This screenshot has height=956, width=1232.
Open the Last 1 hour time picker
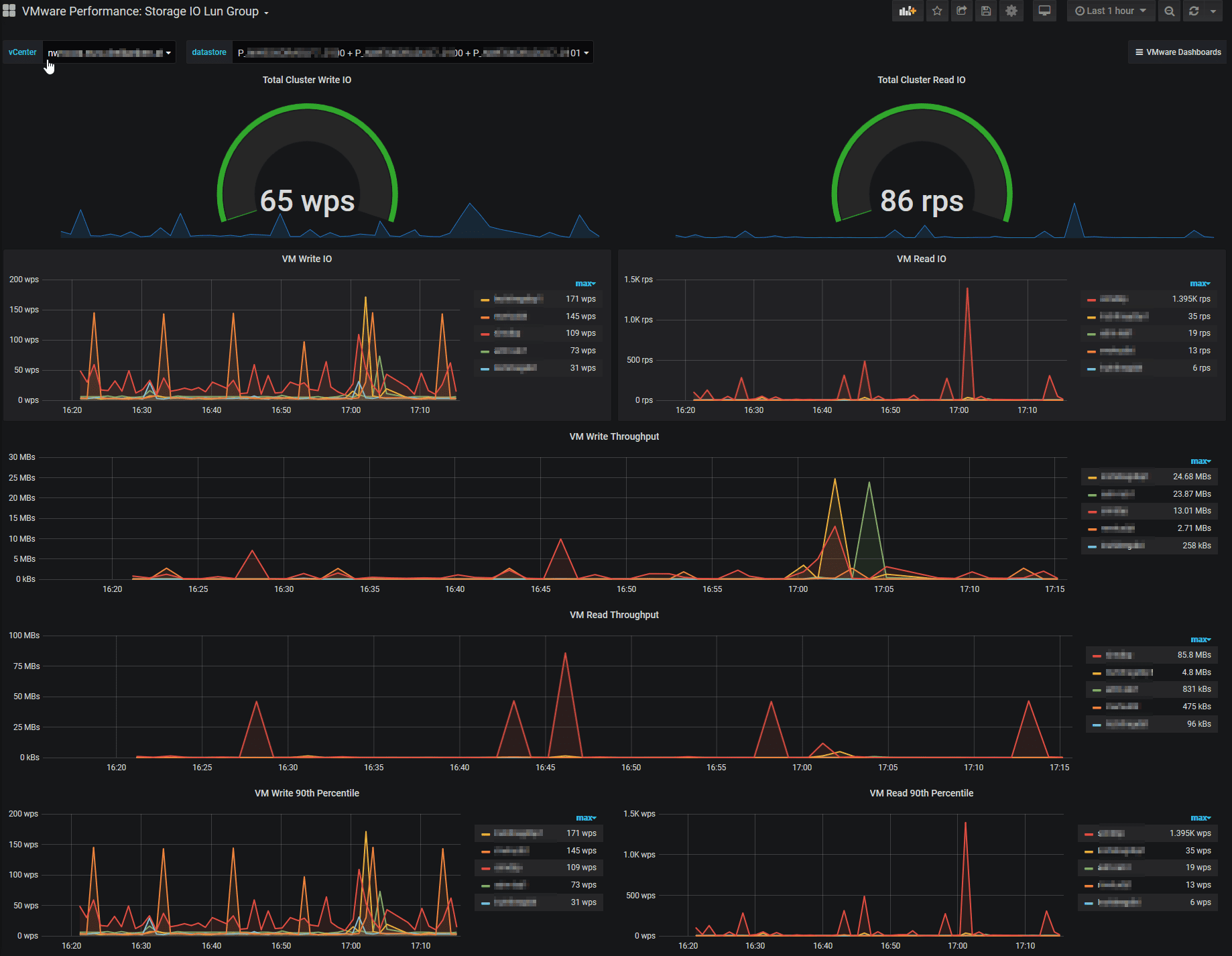(x=1111, y=11)
